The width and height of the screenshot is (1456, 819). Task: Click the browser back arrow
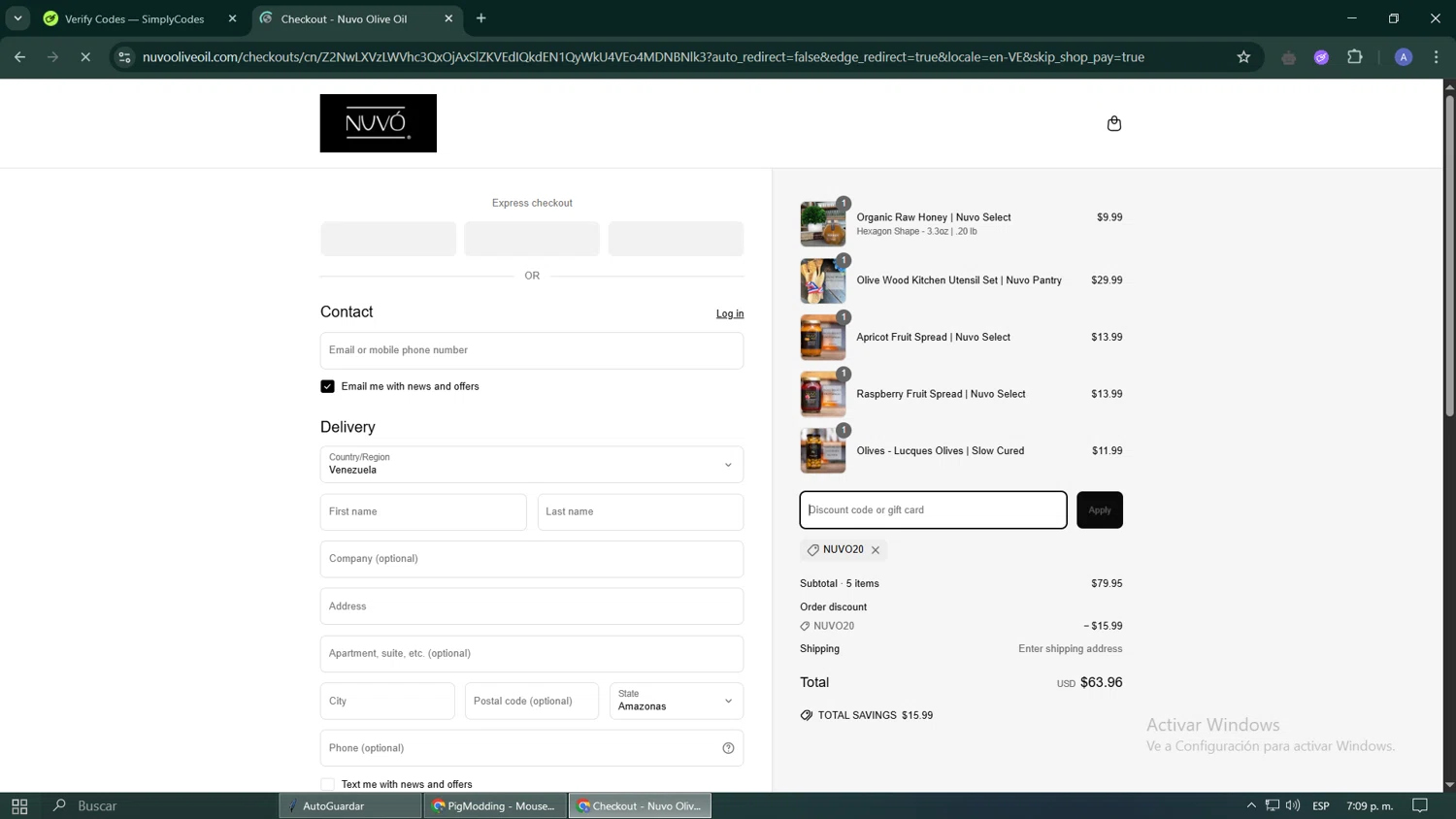[20, 57]
